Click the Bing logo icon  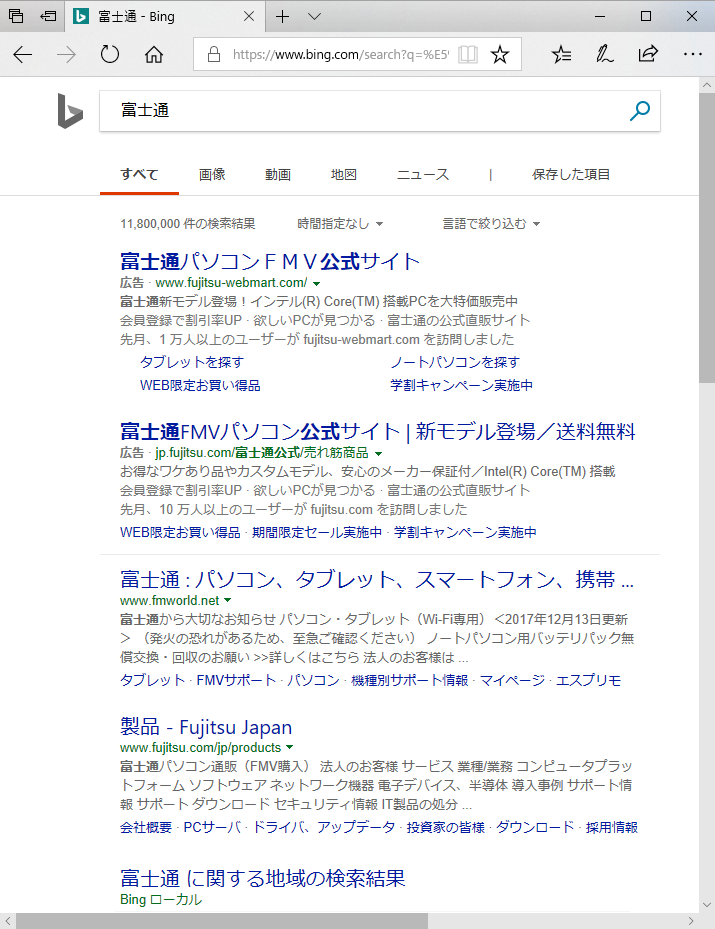coord(70,111)
